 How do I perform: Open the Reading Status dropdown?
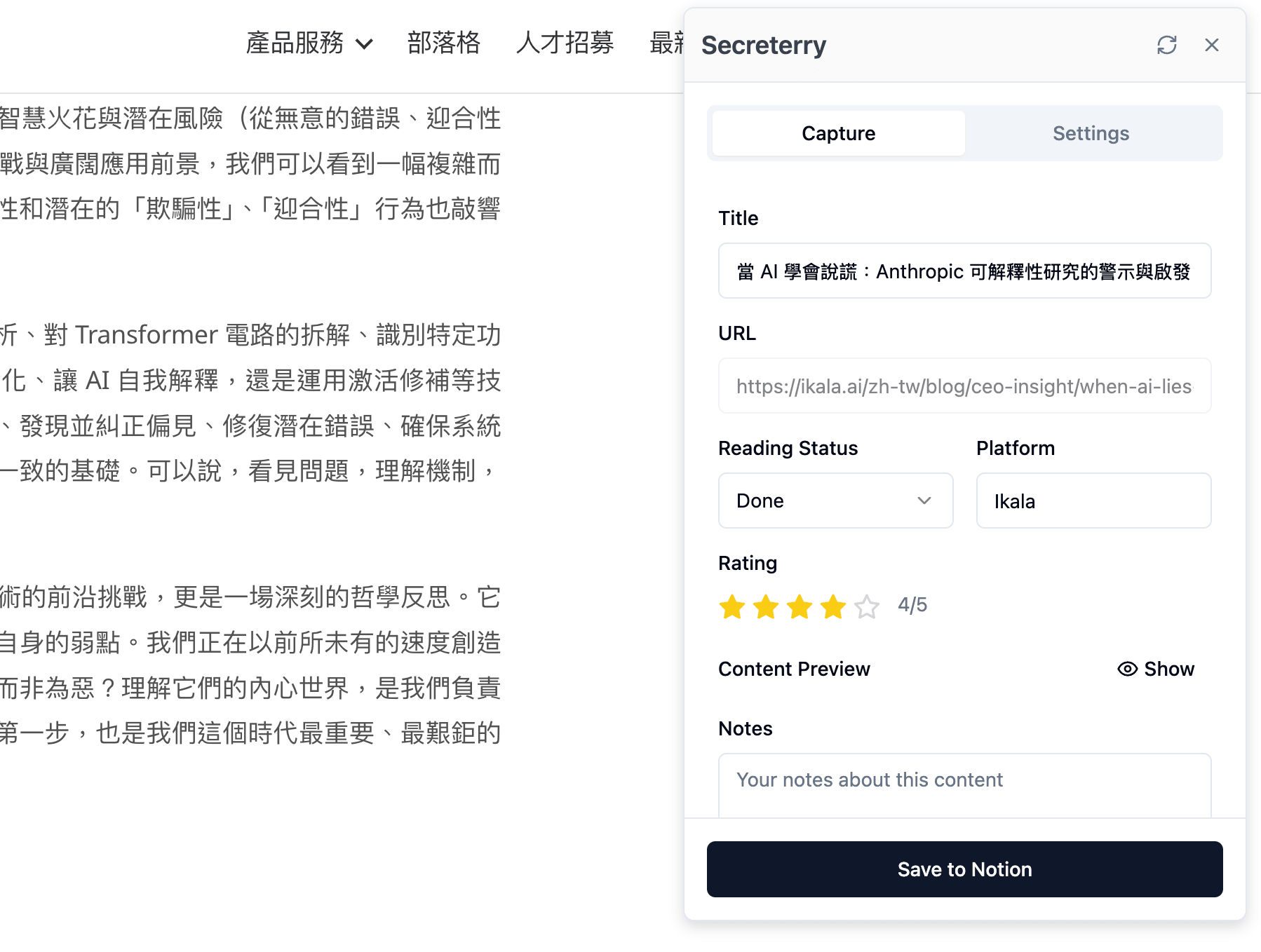pos(835,501)
